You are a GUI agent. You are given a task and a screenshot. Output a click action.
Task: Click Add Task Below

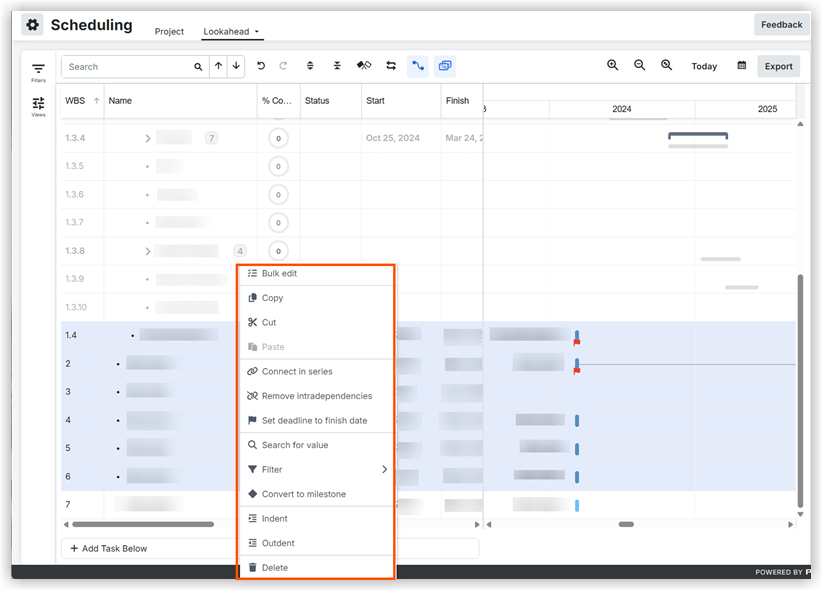click(x=109, y=548)
